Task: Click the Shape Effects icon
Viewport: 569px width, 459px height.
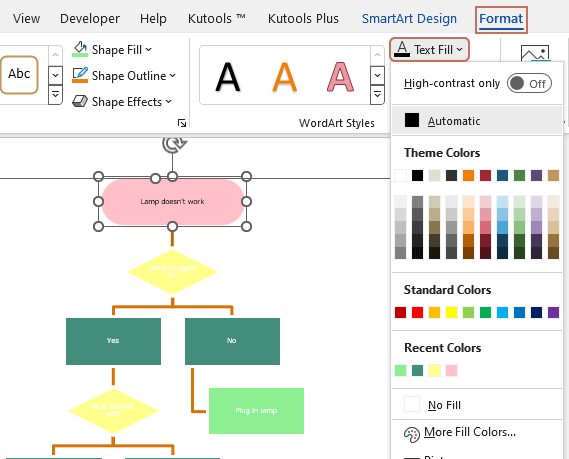Action: tap(80, 101)
